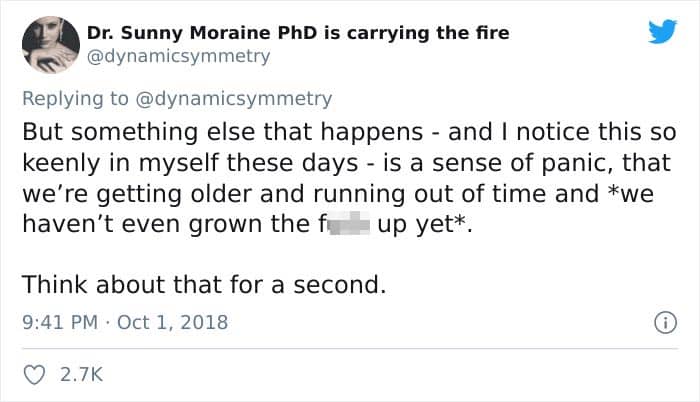Click the phrase 'running out of time'
The height and width of the screenshot is (402, 700).
(x=429, y=194)
